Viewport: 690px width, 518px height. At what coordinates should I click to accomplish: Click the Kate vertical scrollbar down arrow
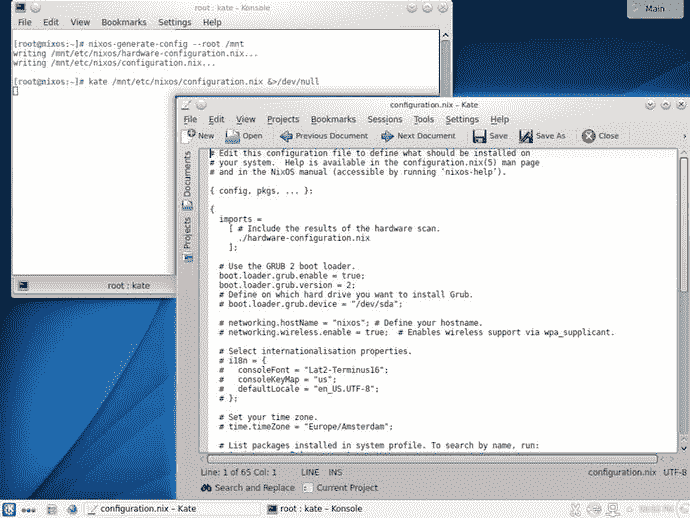tap(683, 449)
